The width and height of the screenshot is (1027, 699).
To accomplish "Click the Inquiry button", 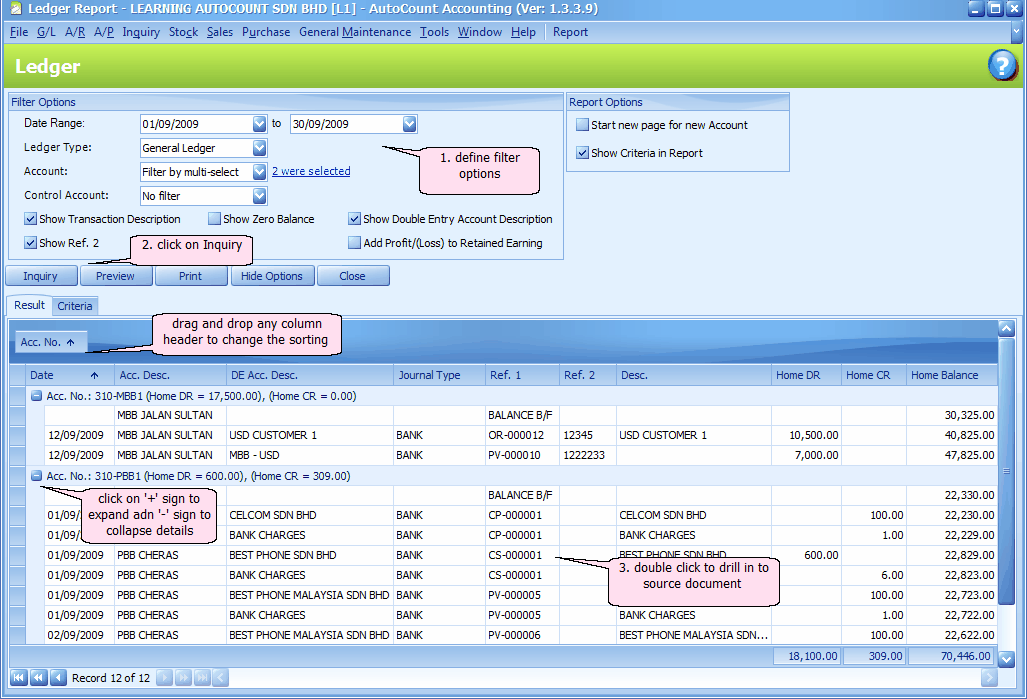I will click(41, 276).
